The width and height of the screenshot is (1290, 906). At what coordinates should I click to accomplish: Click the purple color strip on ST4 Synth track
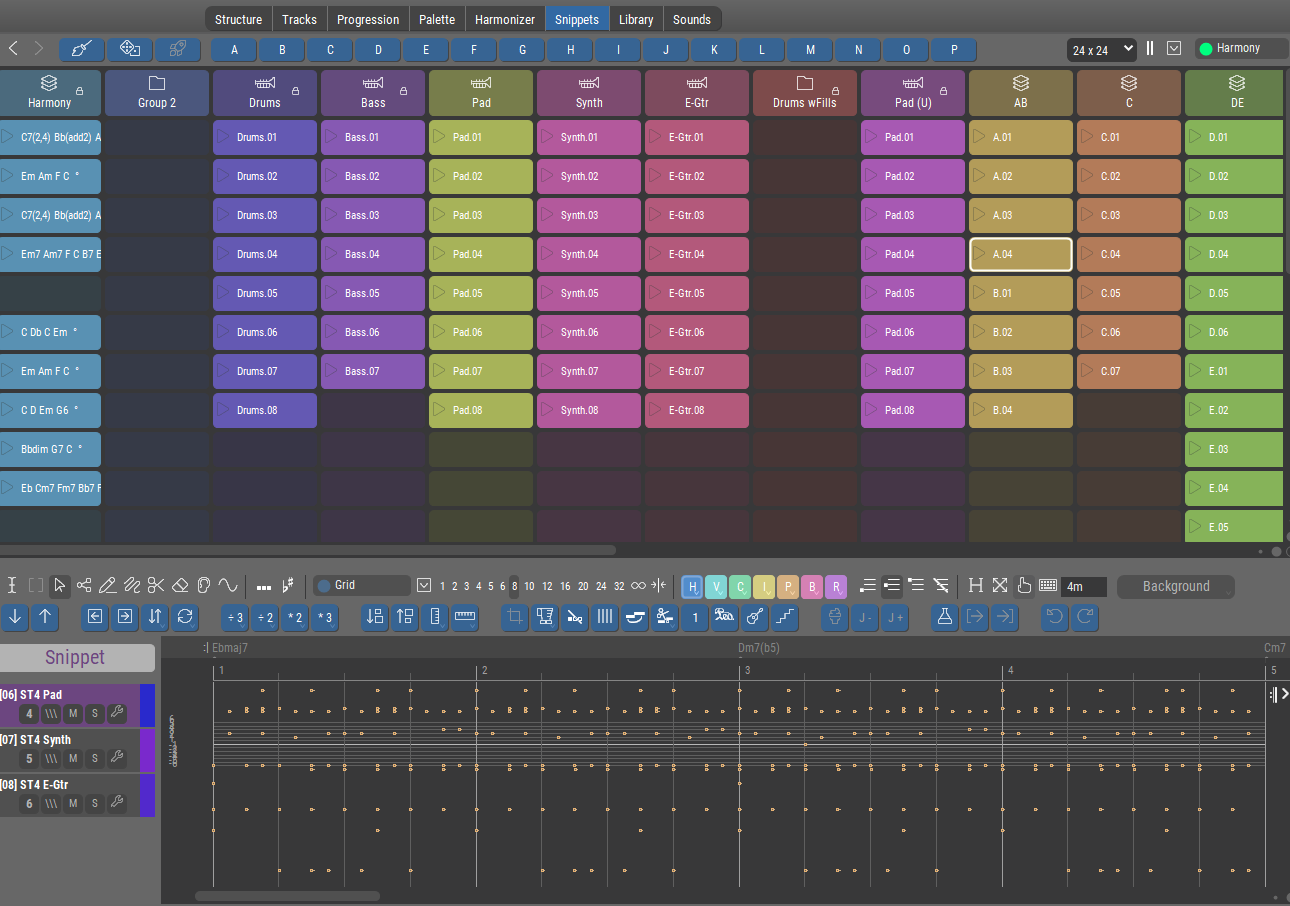(148, 750)
